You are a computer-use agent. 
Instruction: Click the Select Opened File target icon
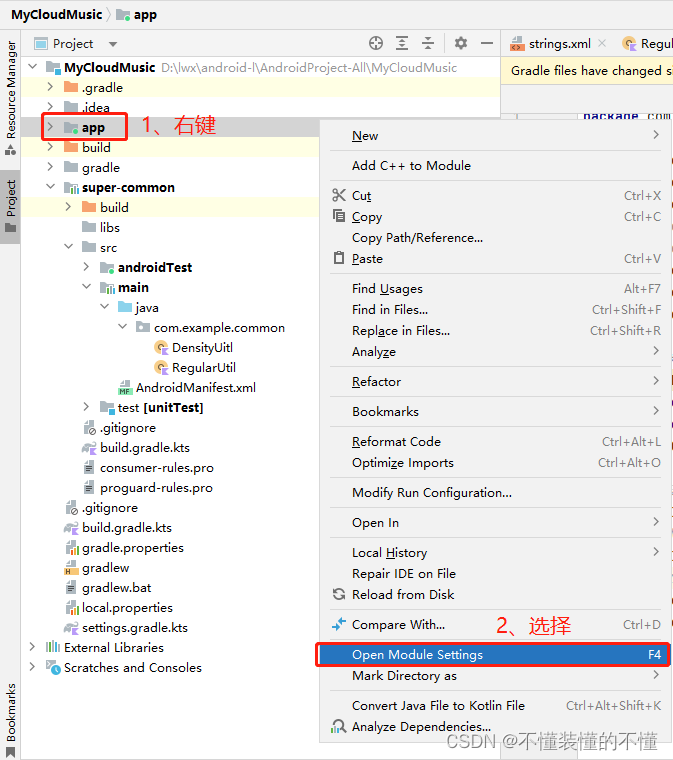(376, 44)
